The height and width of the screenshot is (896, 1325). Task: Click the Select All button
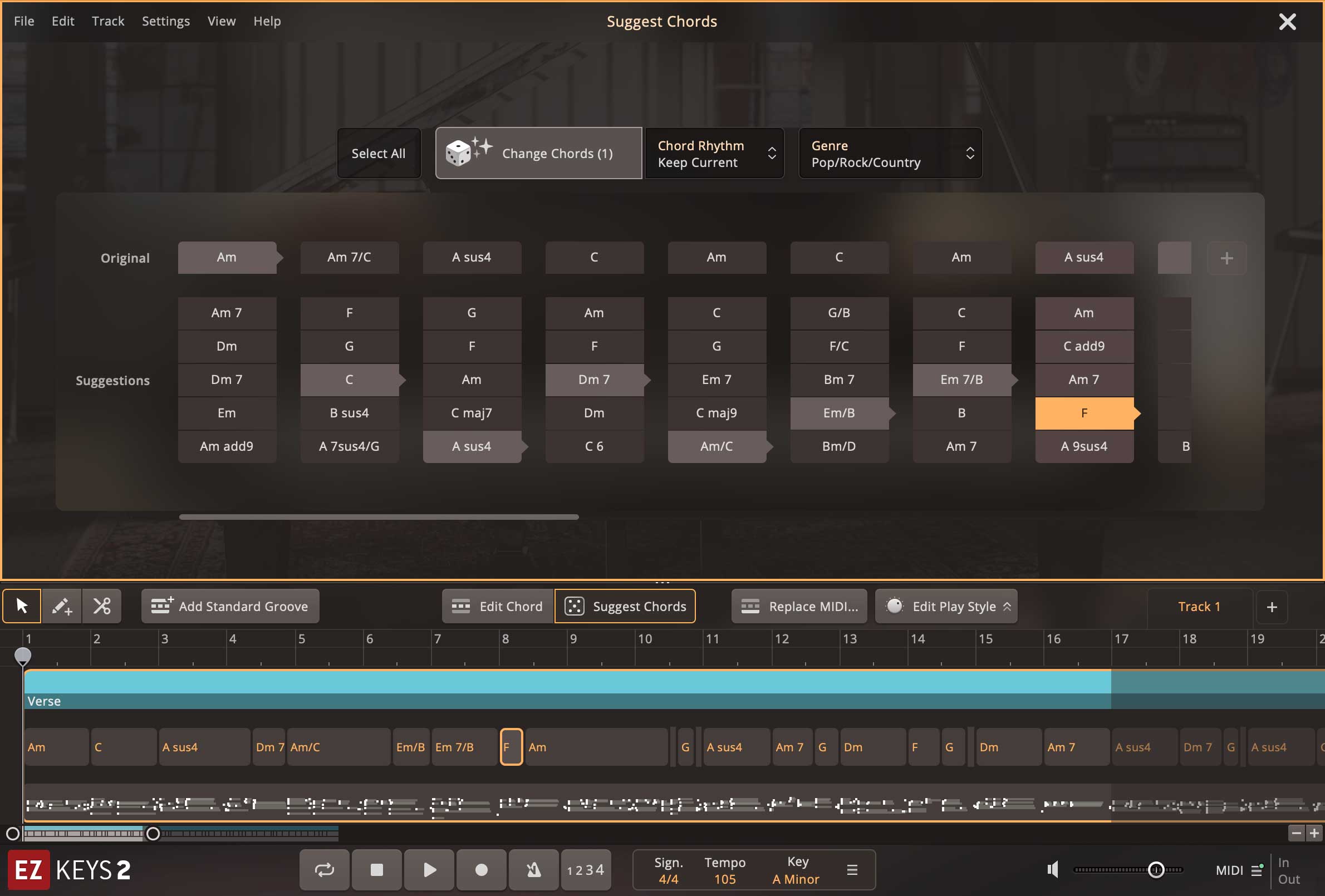[x=379, y=154]
